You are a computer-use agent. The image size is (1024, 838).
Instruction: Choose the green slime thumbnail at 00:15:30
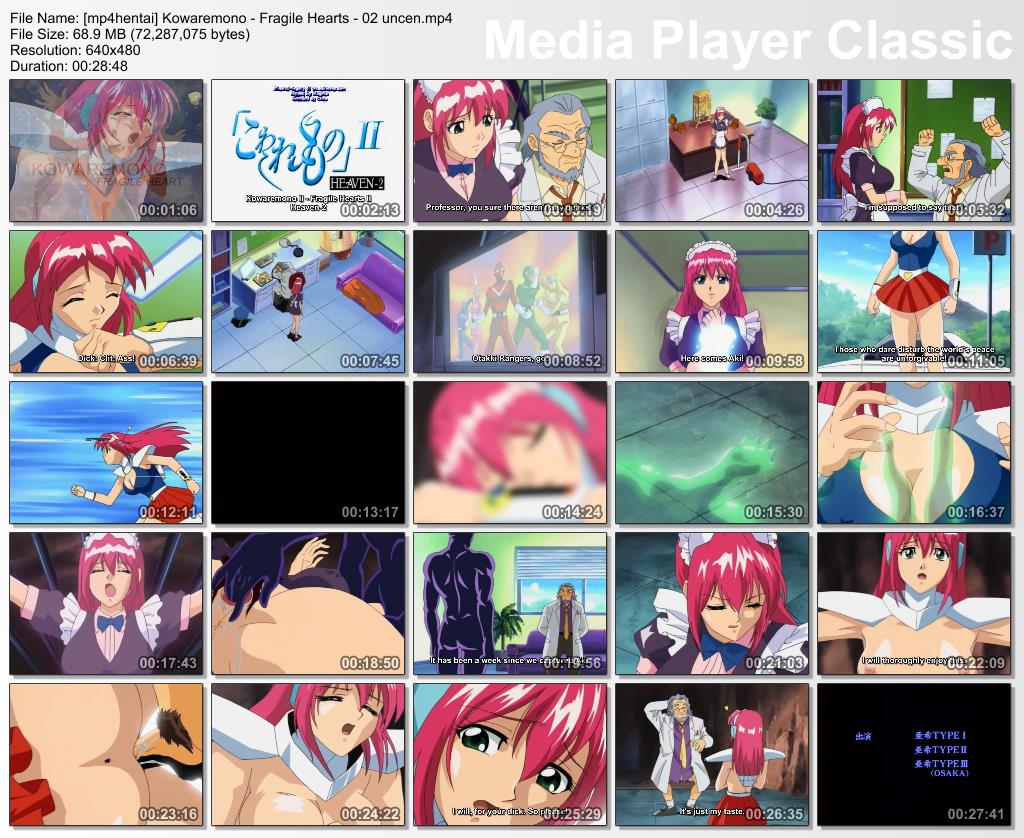[x=712, y=453]
